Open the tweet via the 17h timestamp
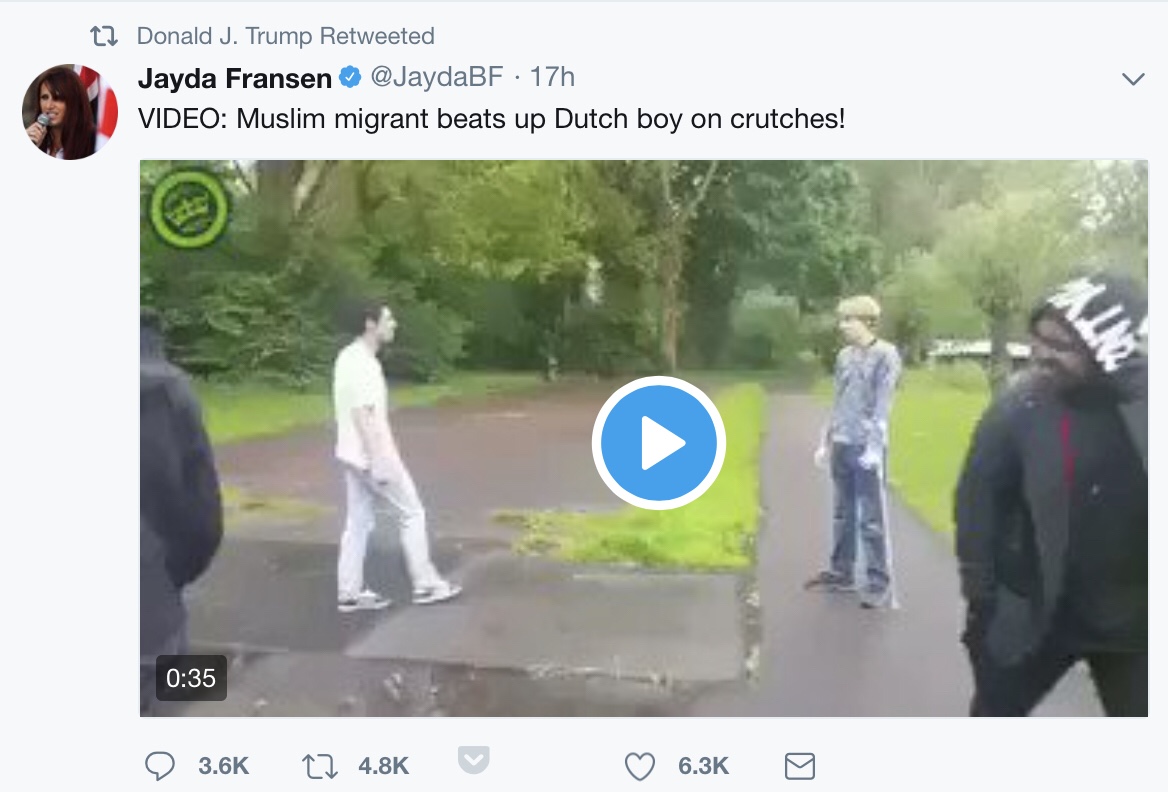The image size is (1168, 792). (552, 78)
